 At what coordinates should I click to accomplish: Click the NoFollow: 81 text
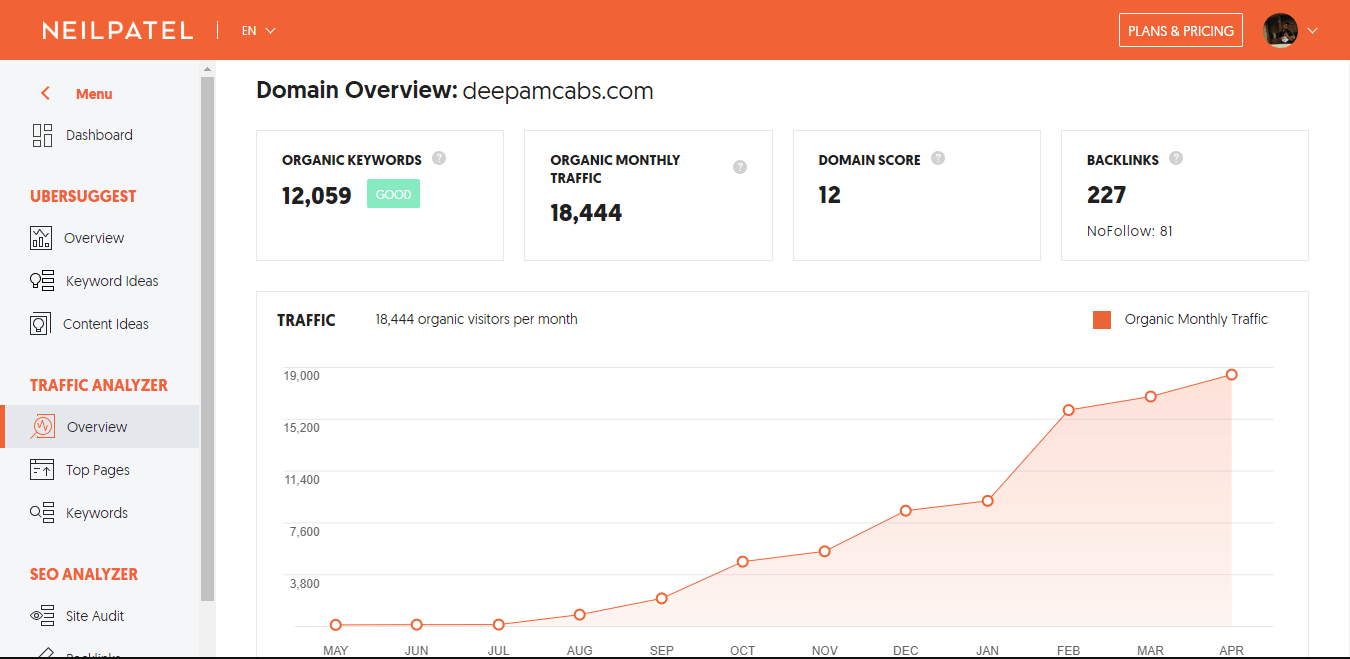point(1130,231)
